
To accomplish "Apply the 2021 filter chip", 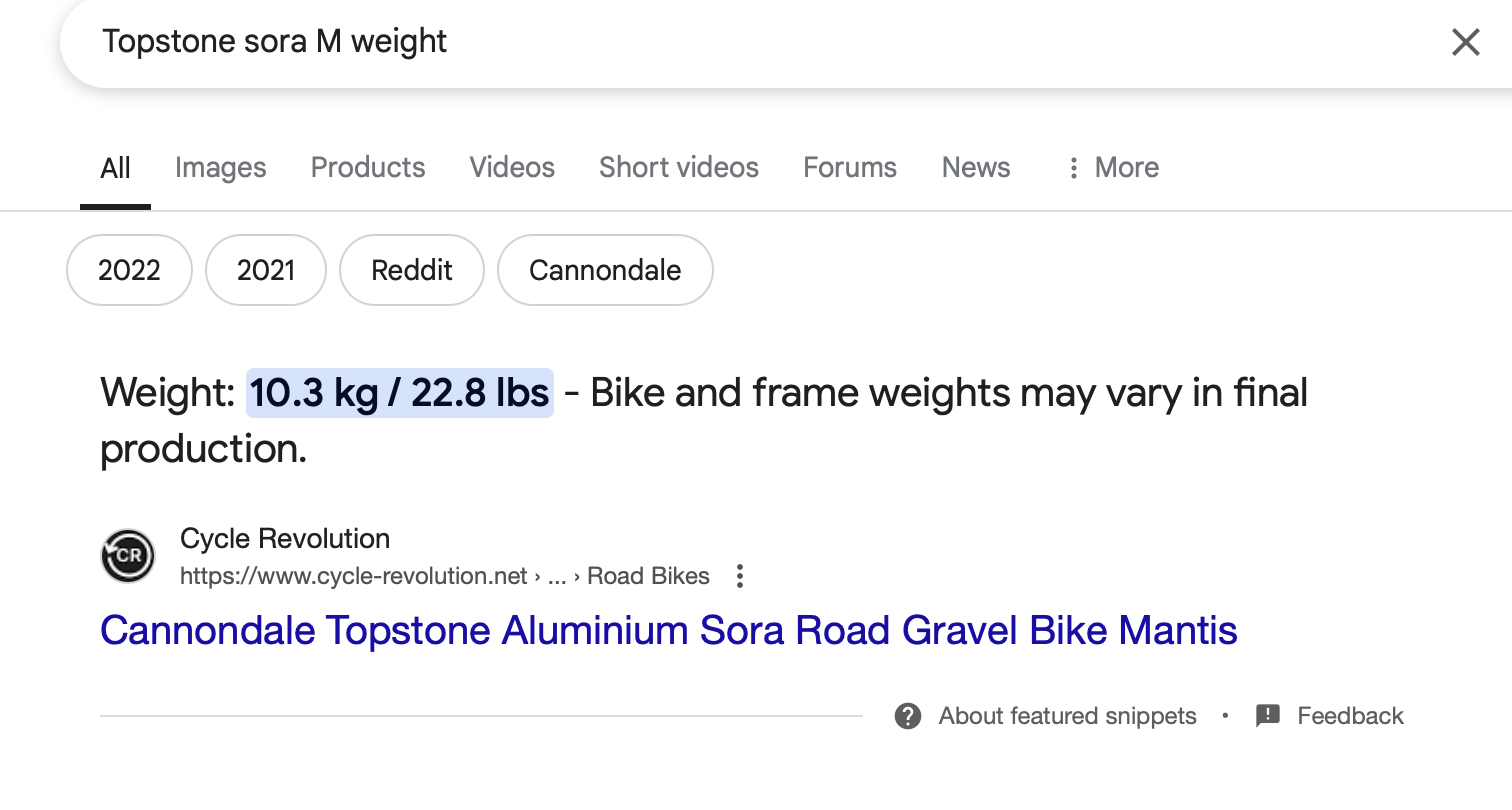I will pos(266,270).
